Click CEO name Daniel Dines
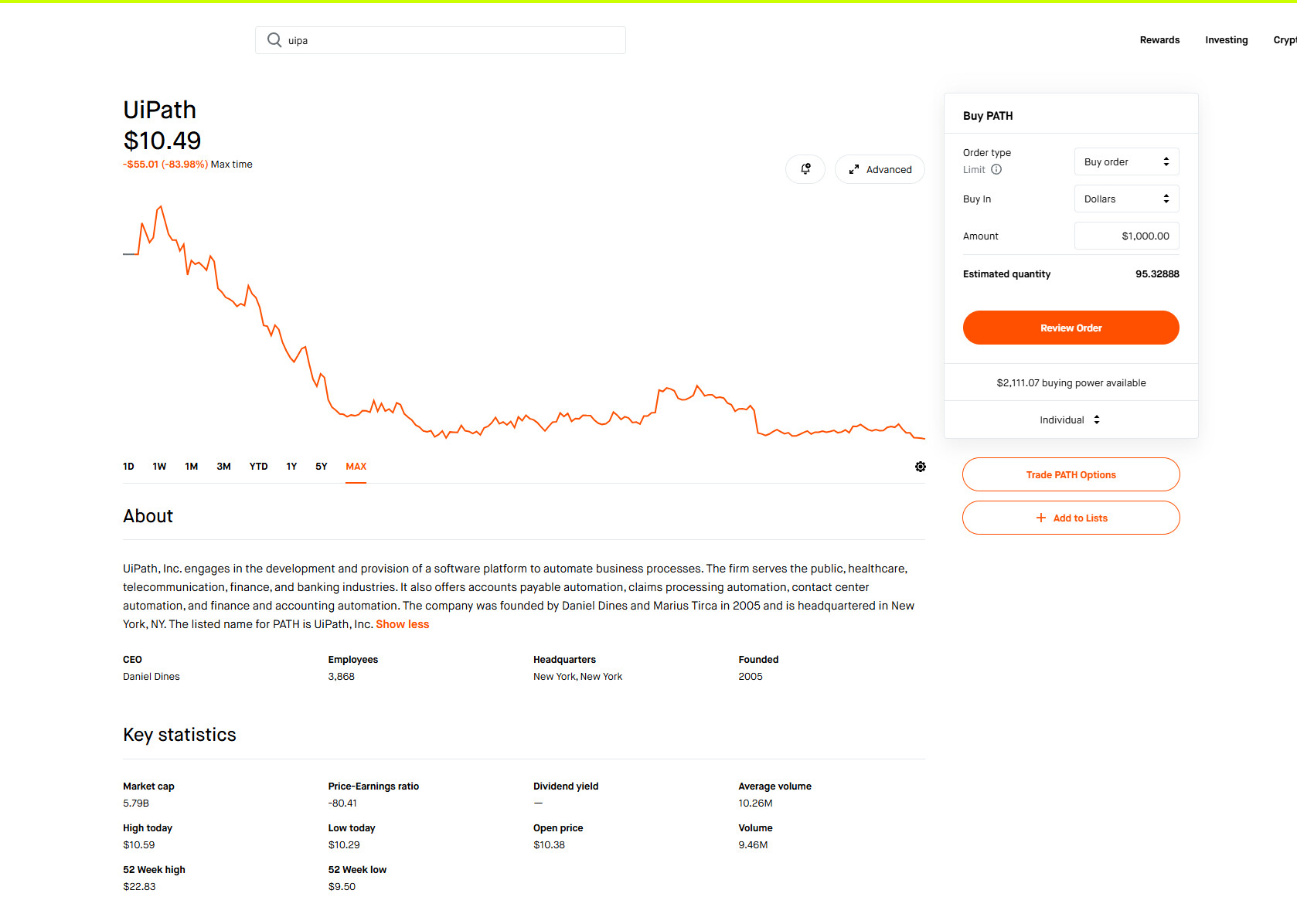 click(151, 677)
